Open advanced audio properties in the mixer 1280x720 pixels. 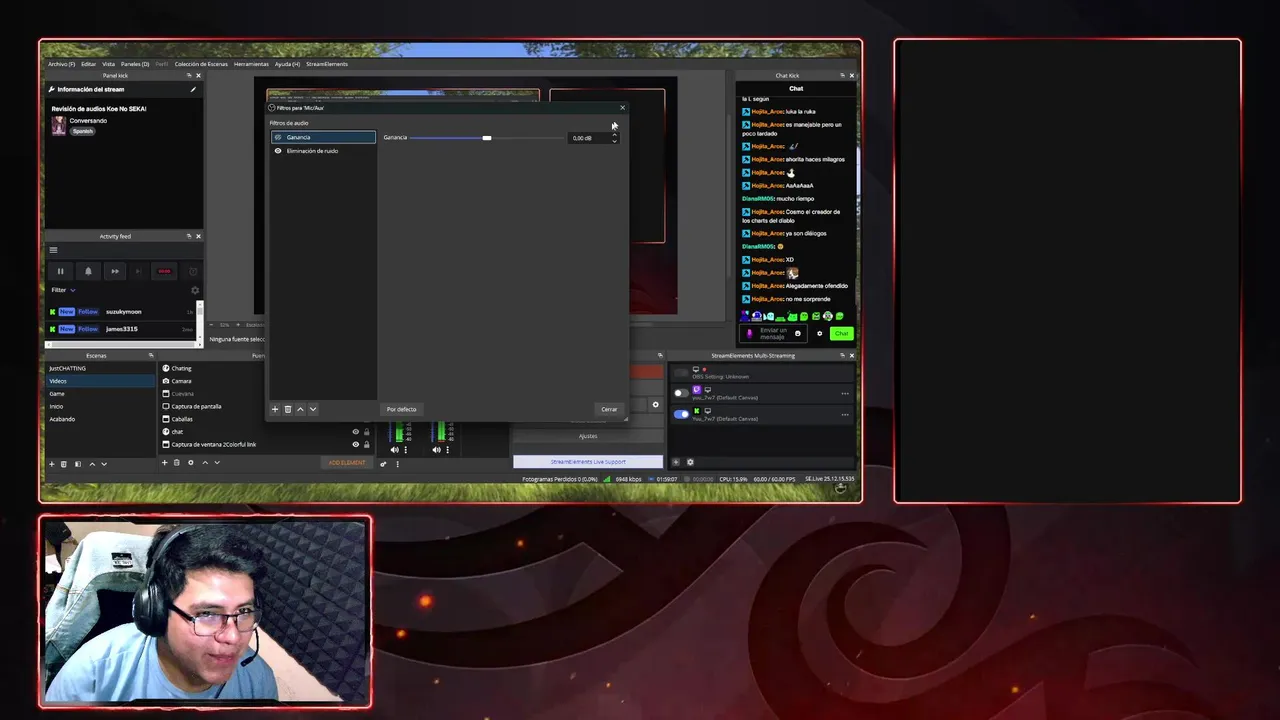coord(383,463)
